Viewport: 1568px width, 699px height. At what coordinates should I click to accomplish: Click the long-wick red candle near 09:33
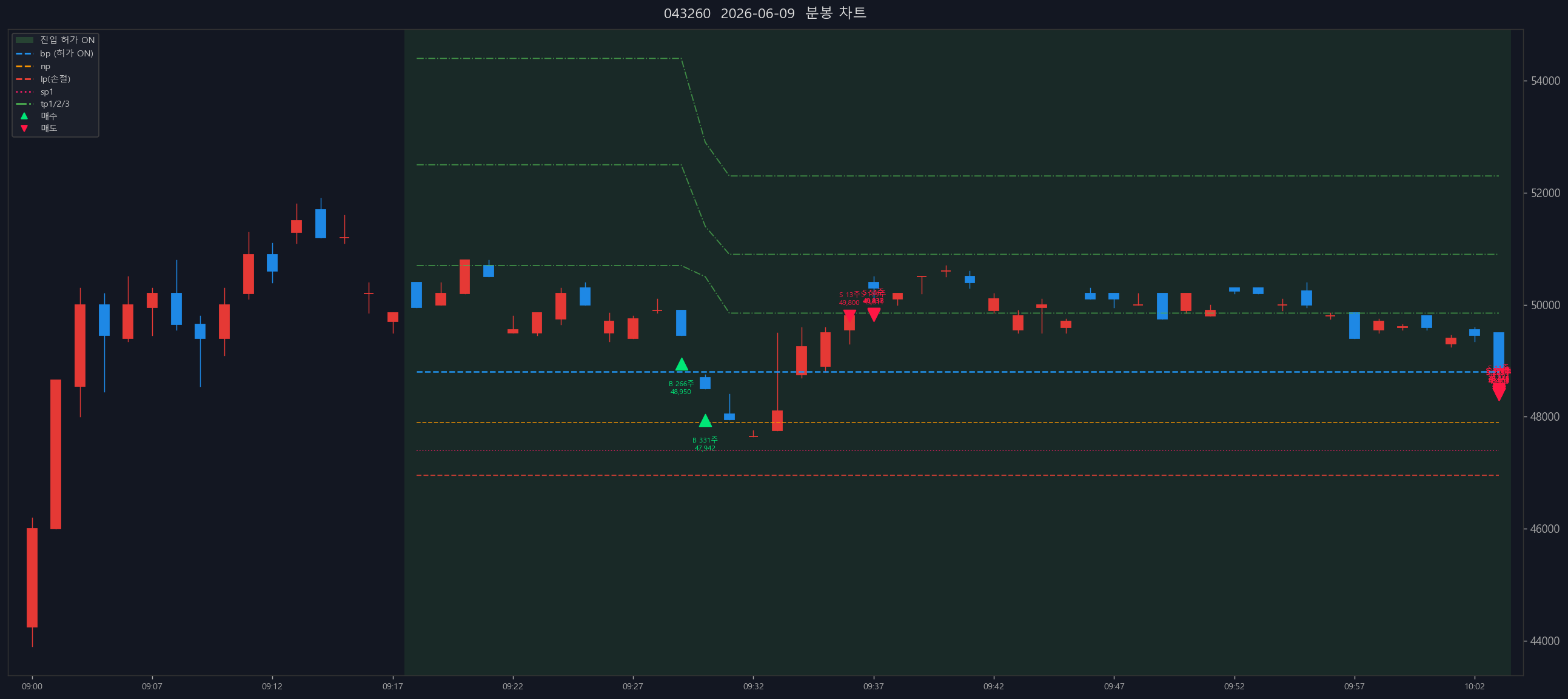coord(777,420)
